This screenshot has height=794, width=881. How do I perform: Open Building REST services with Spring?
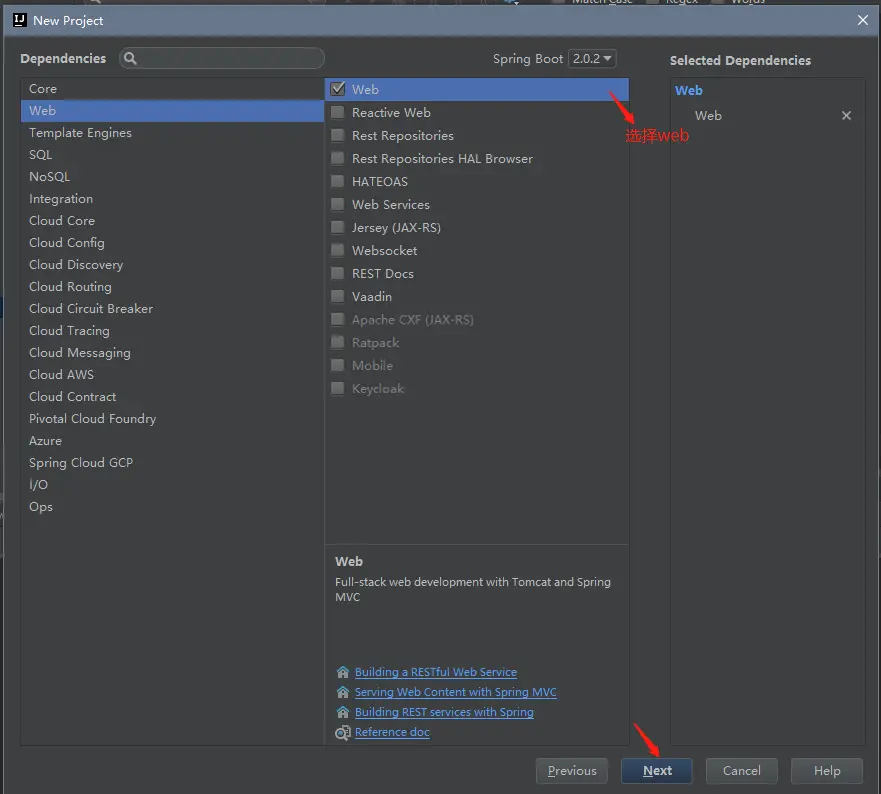[444, 713]
